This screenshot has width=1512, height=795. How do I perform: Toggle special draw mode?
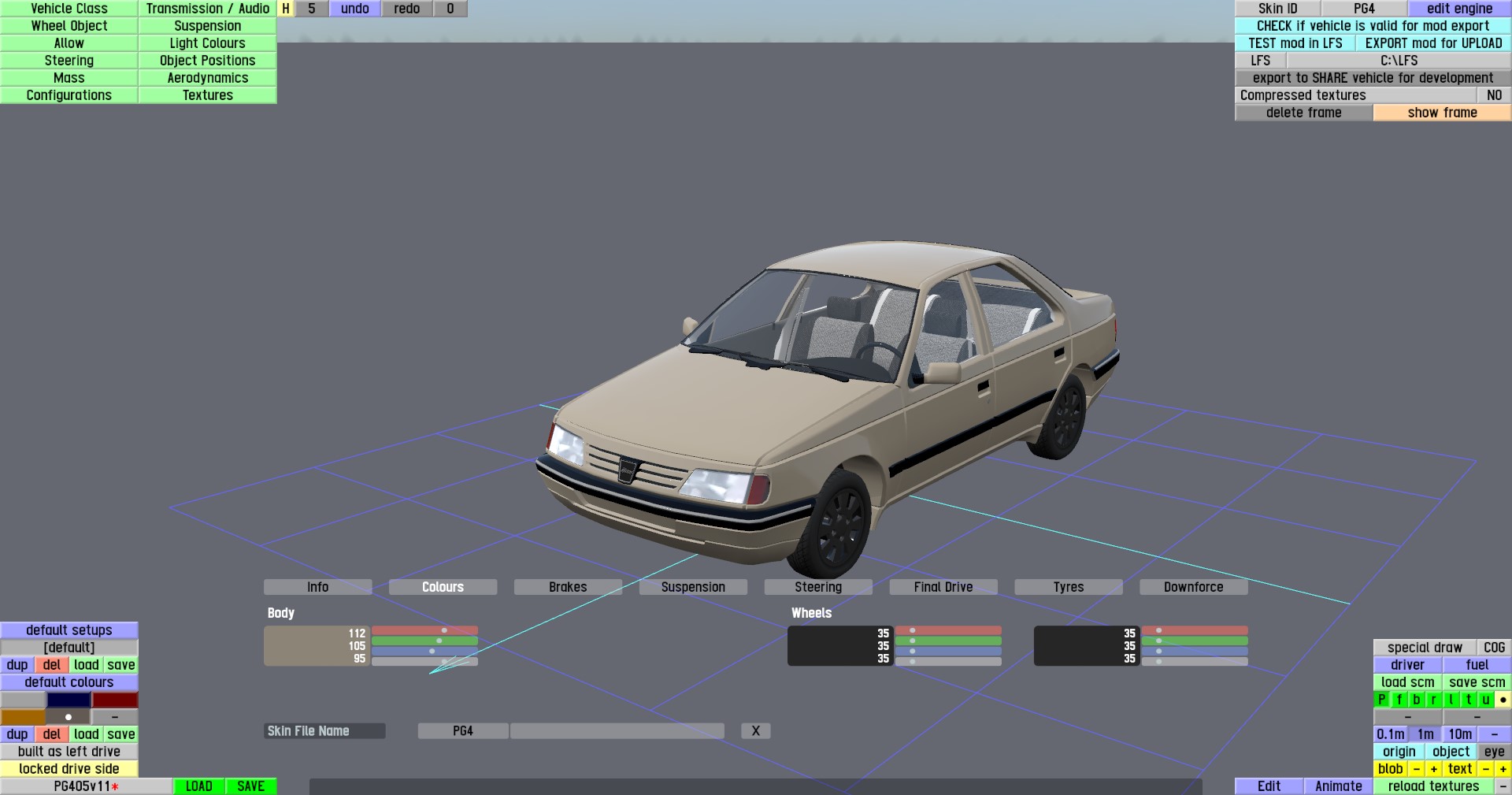coord(1425,648)
